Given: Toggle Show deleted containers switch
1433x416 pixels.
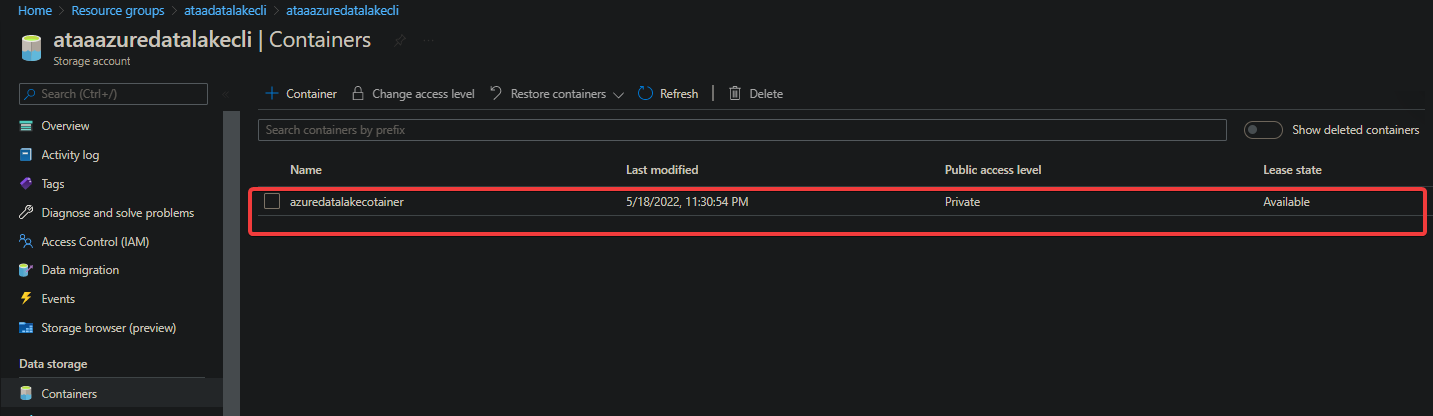Looking at the screenshot, I should (1263, 130).
